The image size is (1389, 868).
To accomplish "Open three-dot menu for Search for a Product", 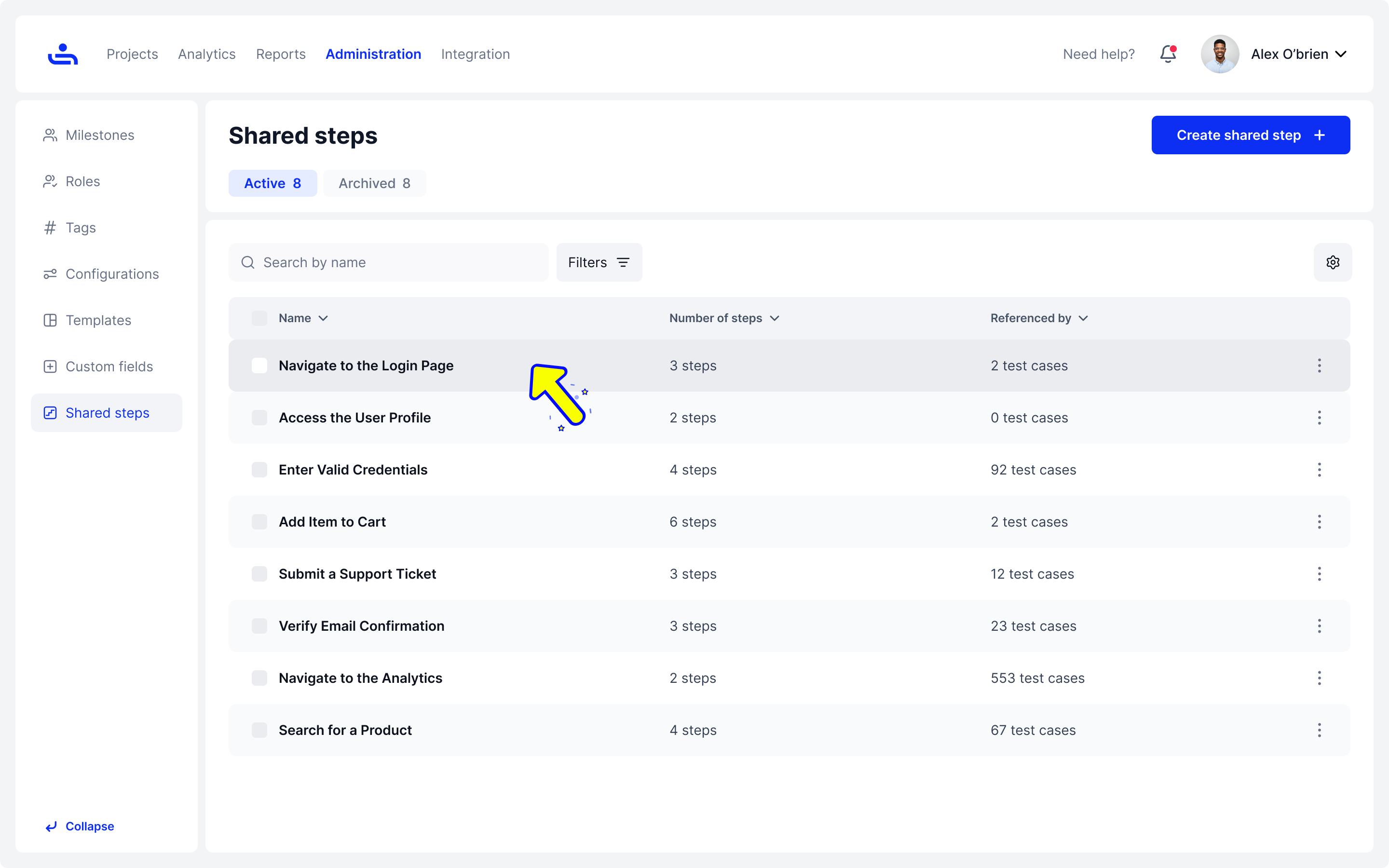I will (1319, 730).
